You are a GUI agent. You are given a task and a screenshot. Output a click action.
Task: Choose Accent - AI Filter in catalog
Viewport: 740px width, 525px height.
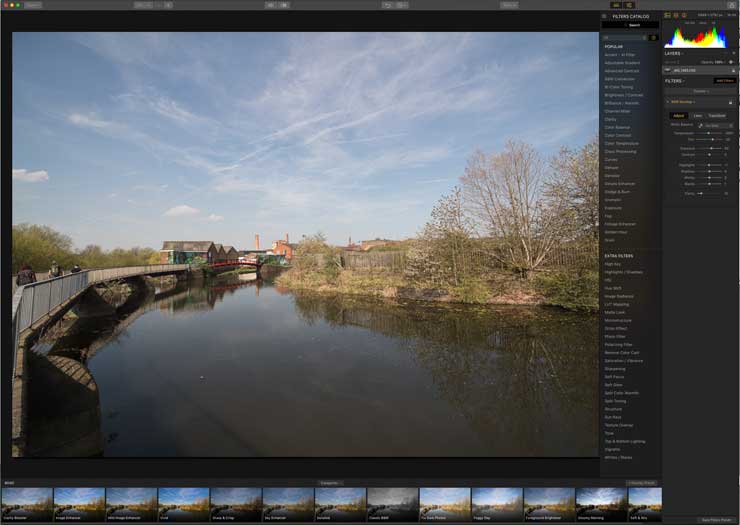click(x=620, y=55)
